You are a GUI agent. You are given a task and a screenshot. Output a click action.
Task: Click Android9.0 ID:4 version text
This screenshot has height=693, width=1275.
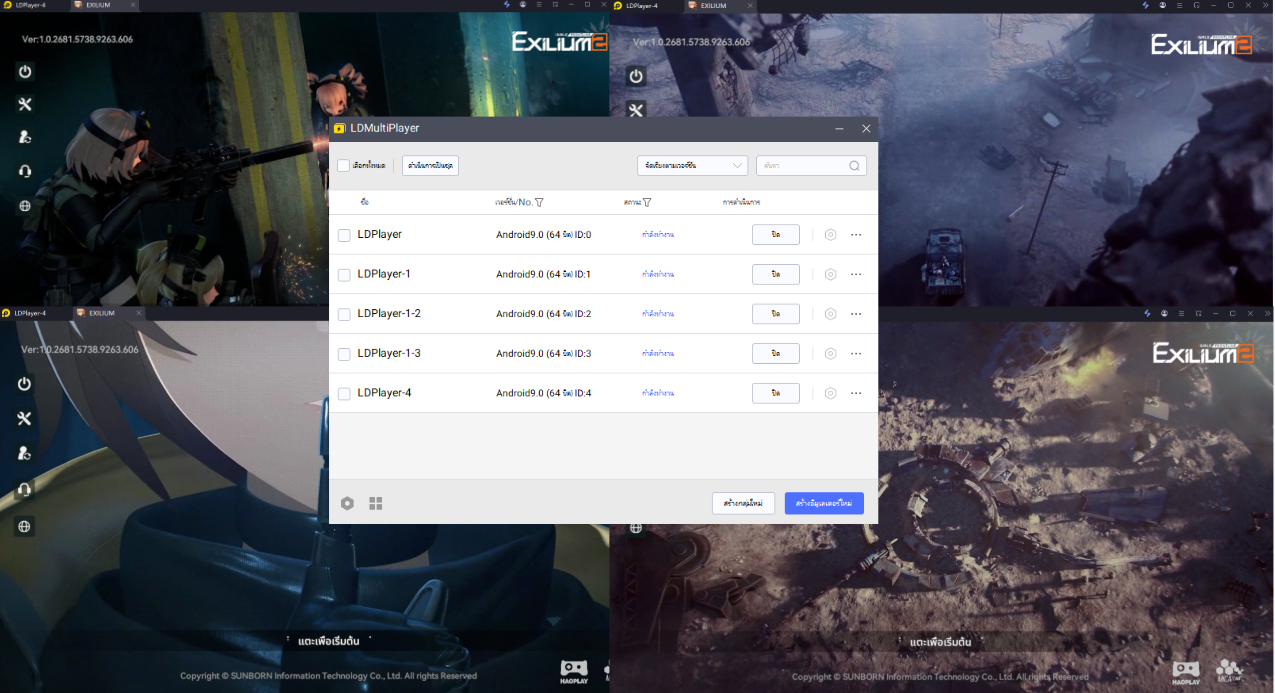[x=544, y=393]
